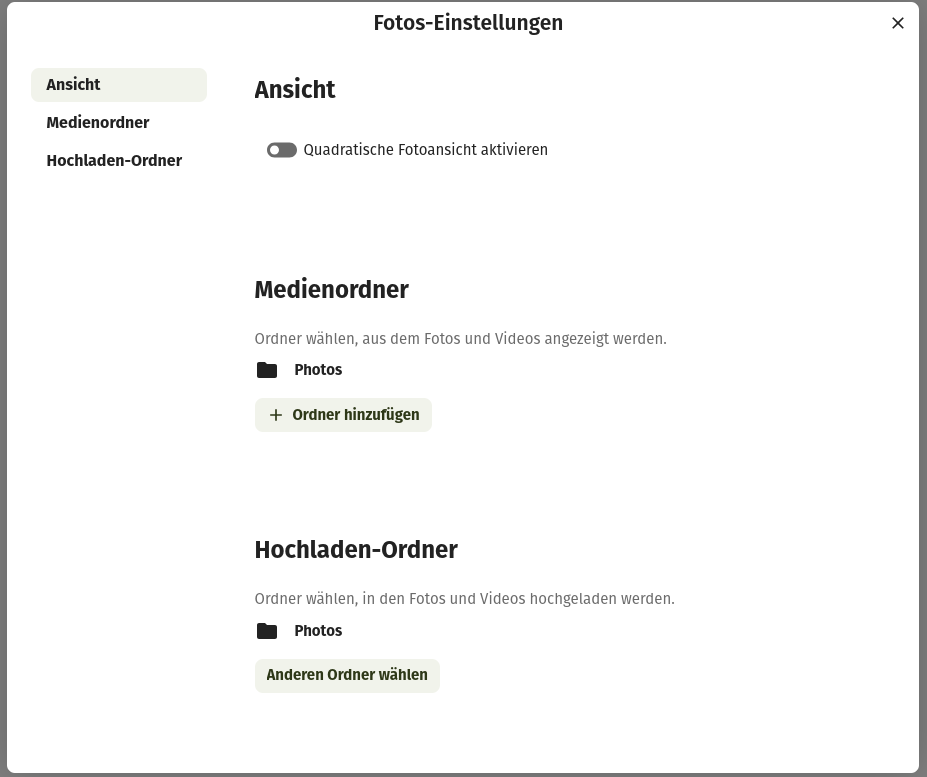Viewport: 927px width, 777px height.
Task: Click the Hochladen-Ordner section heading
Action: coord(356,550)
